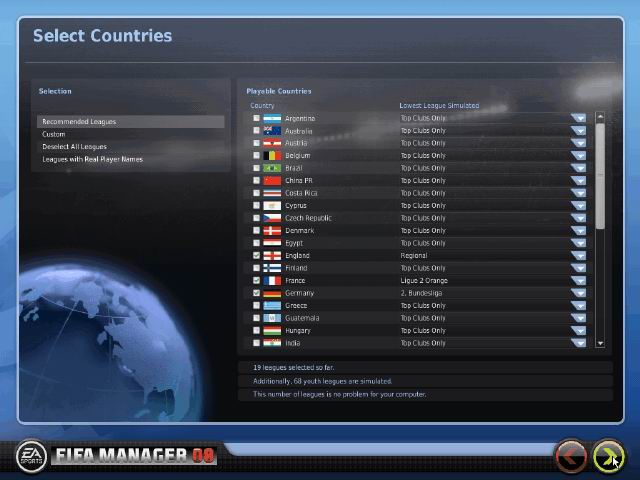
Task: Click Top Clubs Only for Austria
Action: coord(423,143)
